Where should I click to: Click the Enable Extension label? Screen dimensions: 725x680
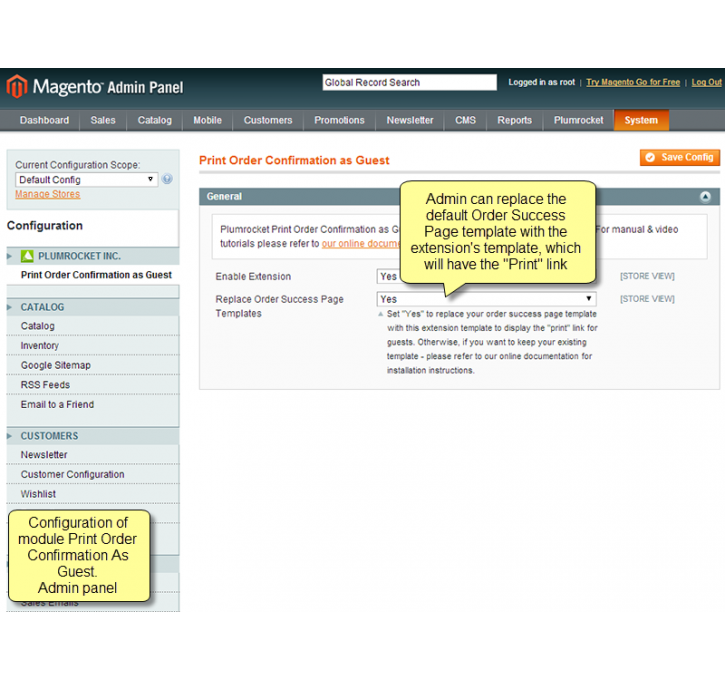[x=253, y=276]
